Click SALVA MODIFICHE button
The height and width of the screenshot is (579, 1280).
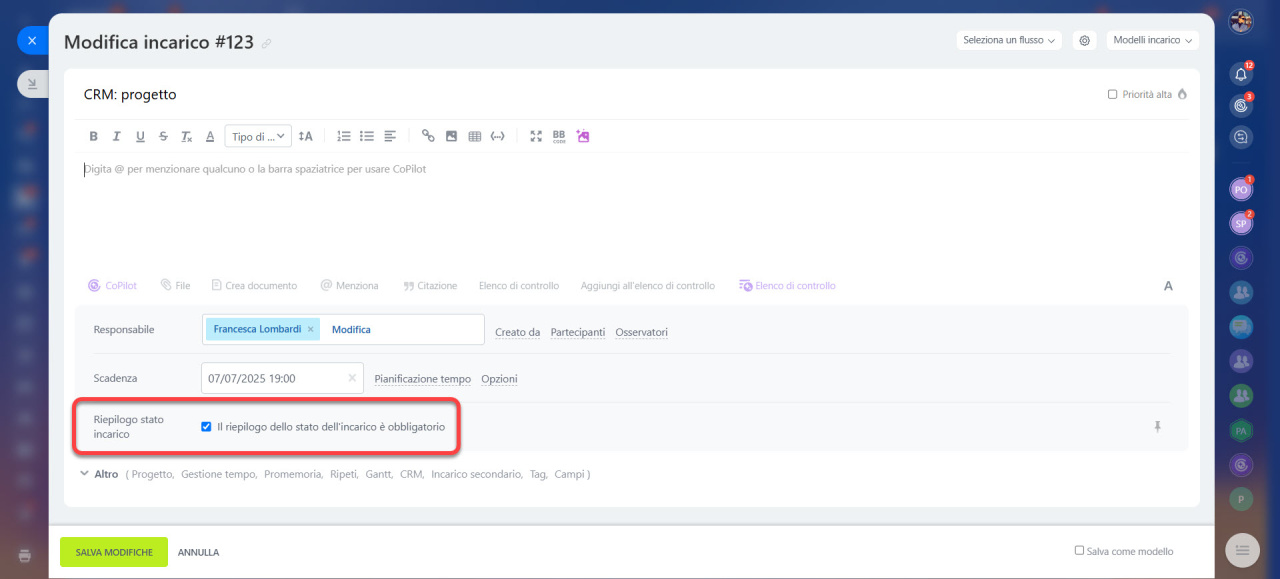(x=114, y=552)
